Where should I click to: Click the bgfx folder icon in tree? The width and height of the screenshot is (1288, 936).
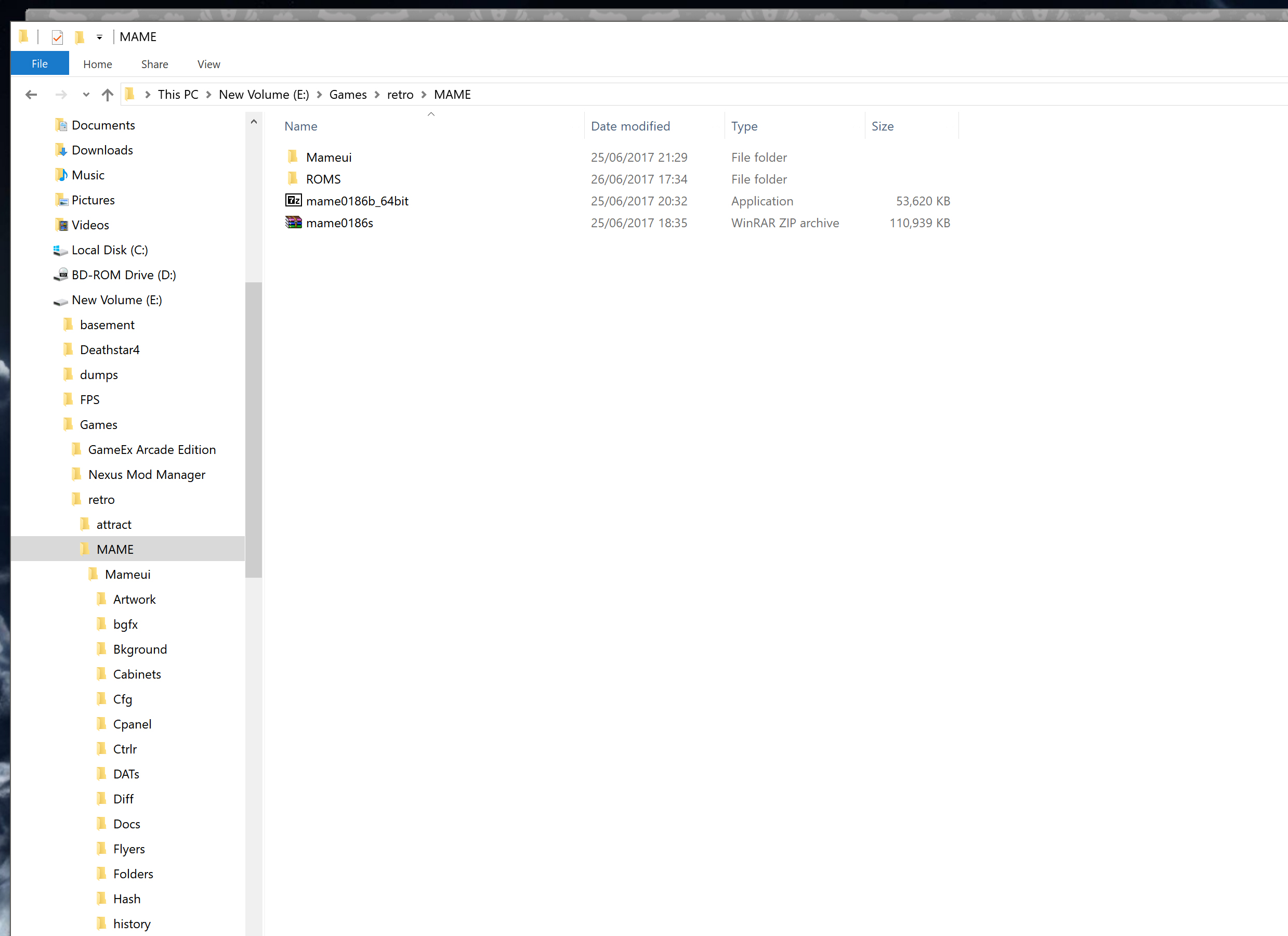coord(102,624)
